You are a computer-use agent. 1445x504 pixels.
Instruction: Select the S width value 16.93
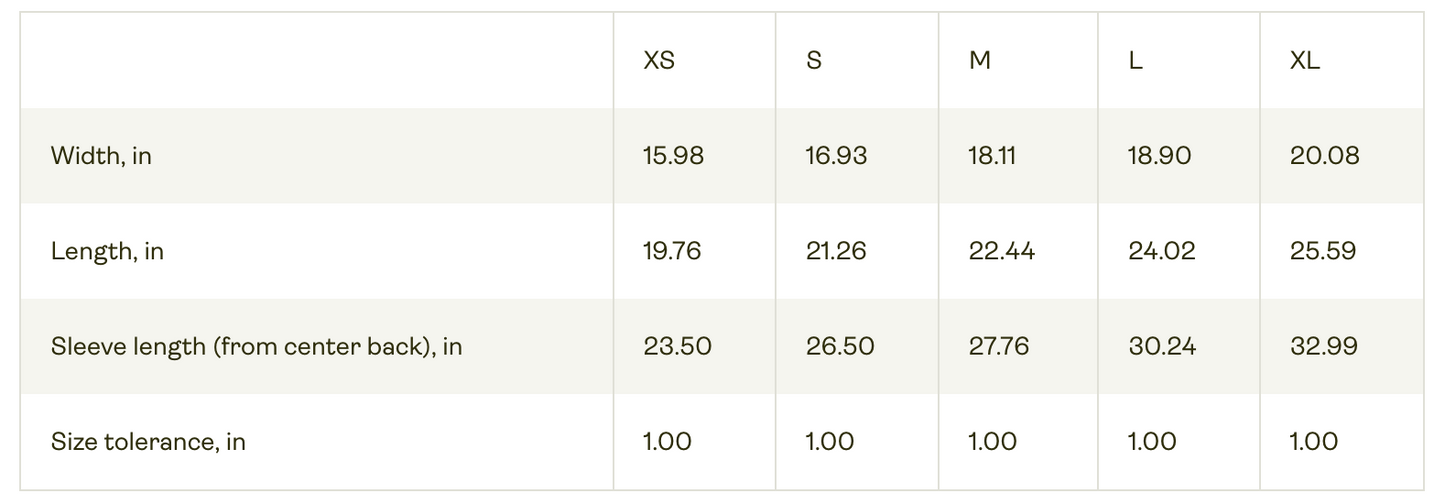pyautogui.click(x=836, y=156)
